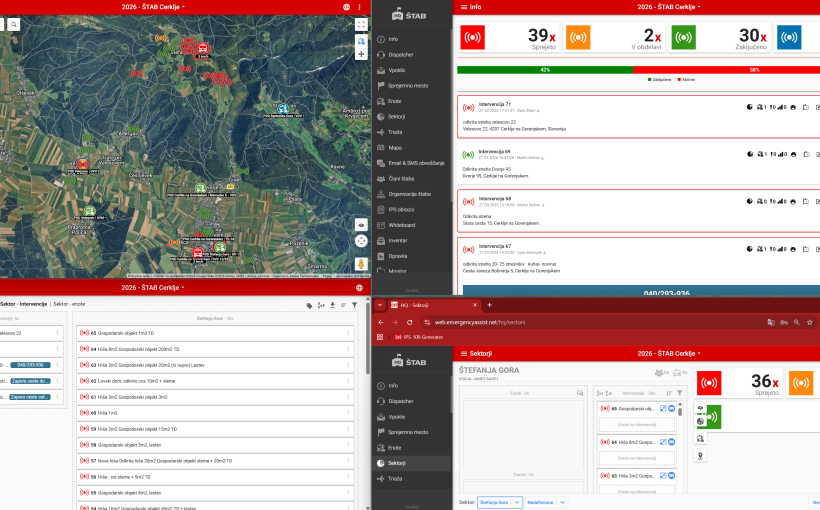Switch to the Sektor - enote tab
Screen dimensions: 820x510
point(69,303)
